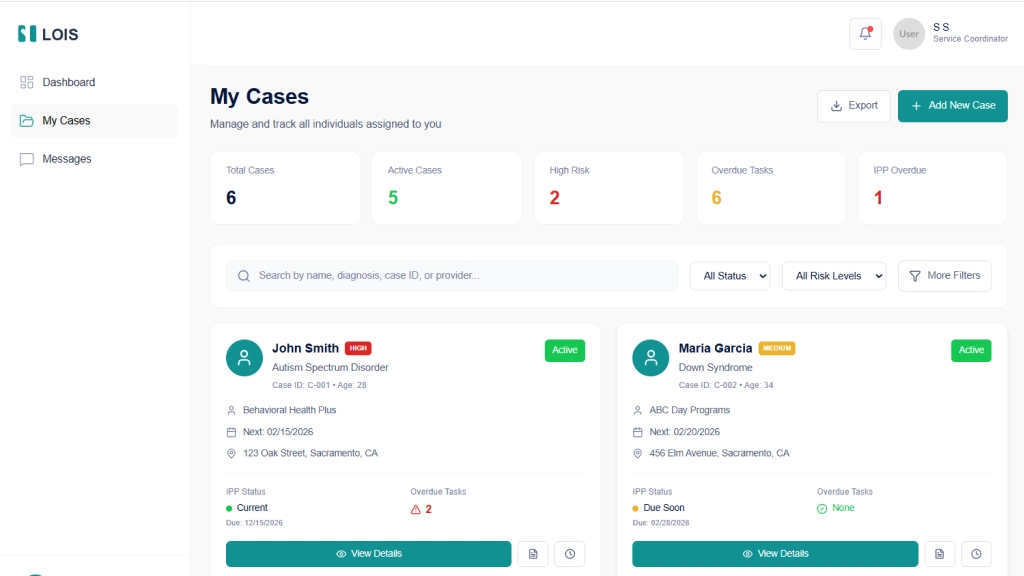
Task: Click Autism Spectrum Disorder diagnosis text
Action: [x=330, y=368]
